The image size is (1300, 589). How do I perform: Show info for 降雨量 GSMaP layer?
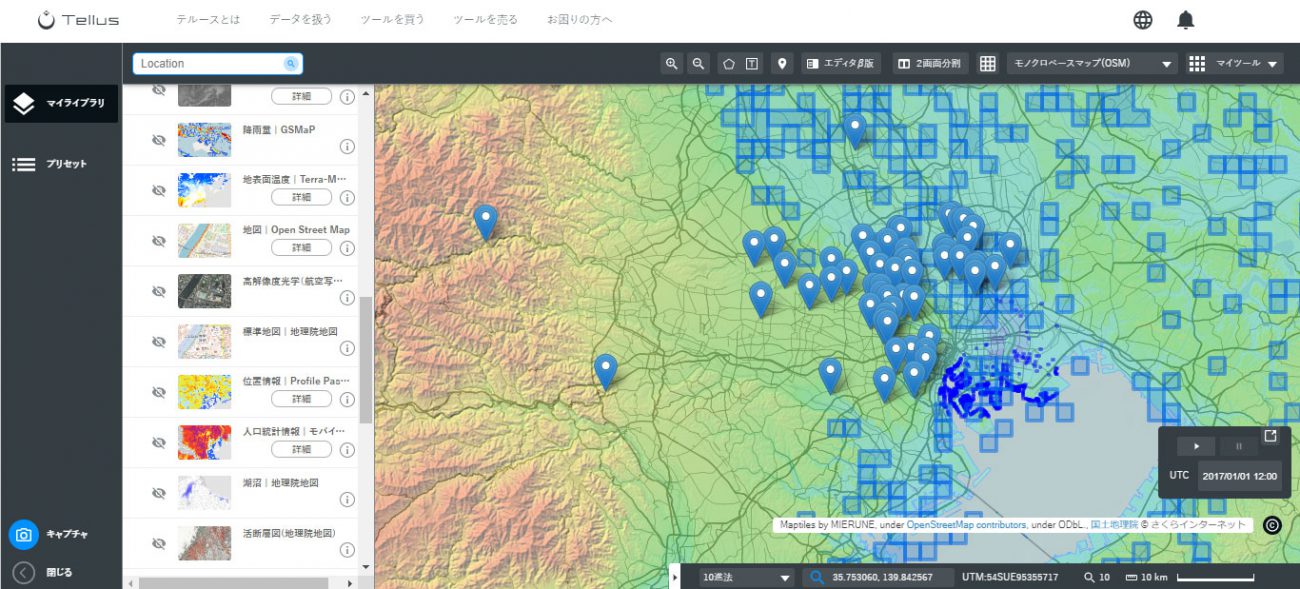[348, 147]
